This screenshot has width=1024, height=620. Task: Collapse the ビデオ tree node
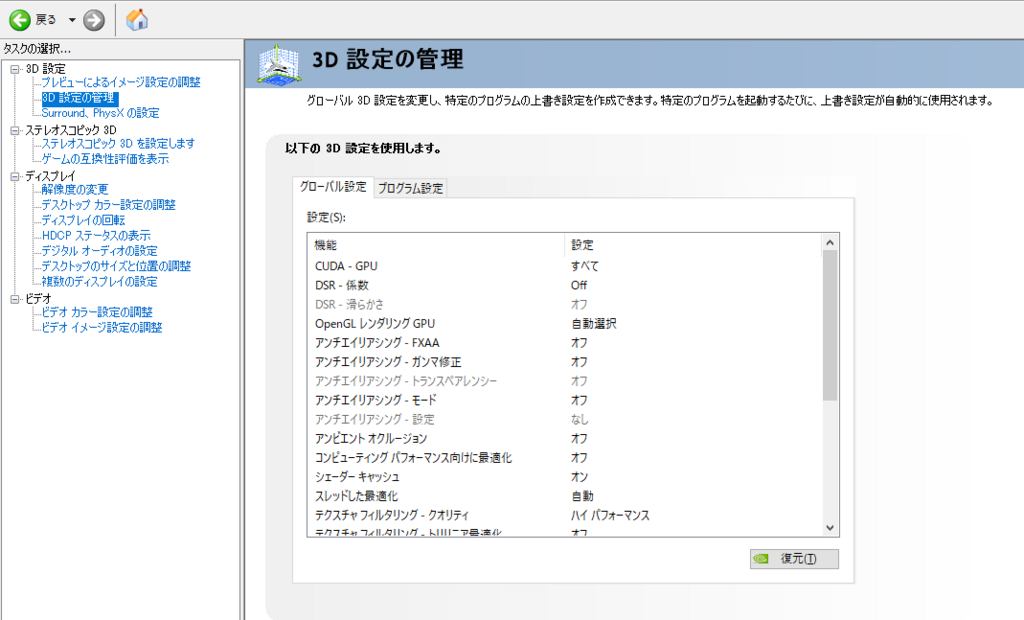coord(14,299)
